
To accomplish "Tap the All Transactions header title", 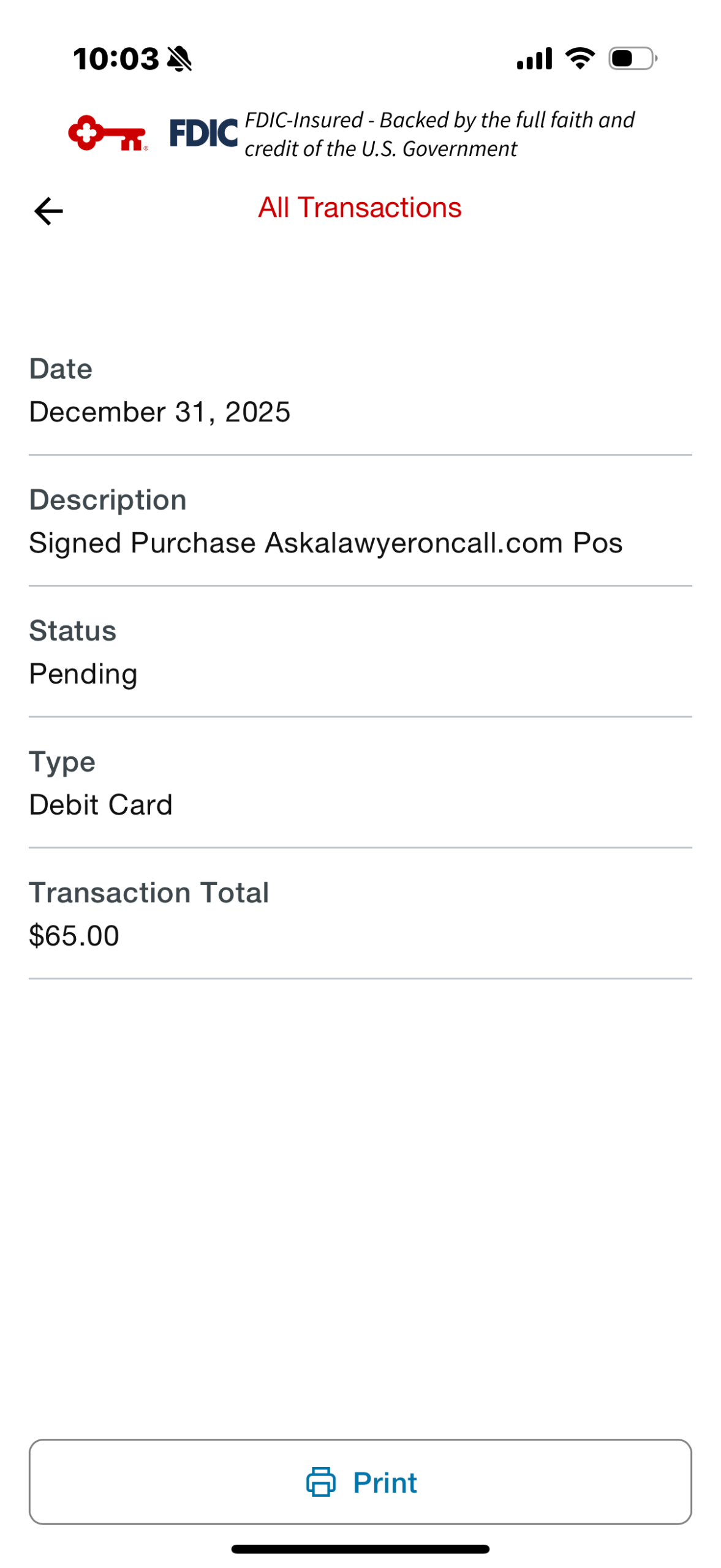I will (x=360, y=208).
